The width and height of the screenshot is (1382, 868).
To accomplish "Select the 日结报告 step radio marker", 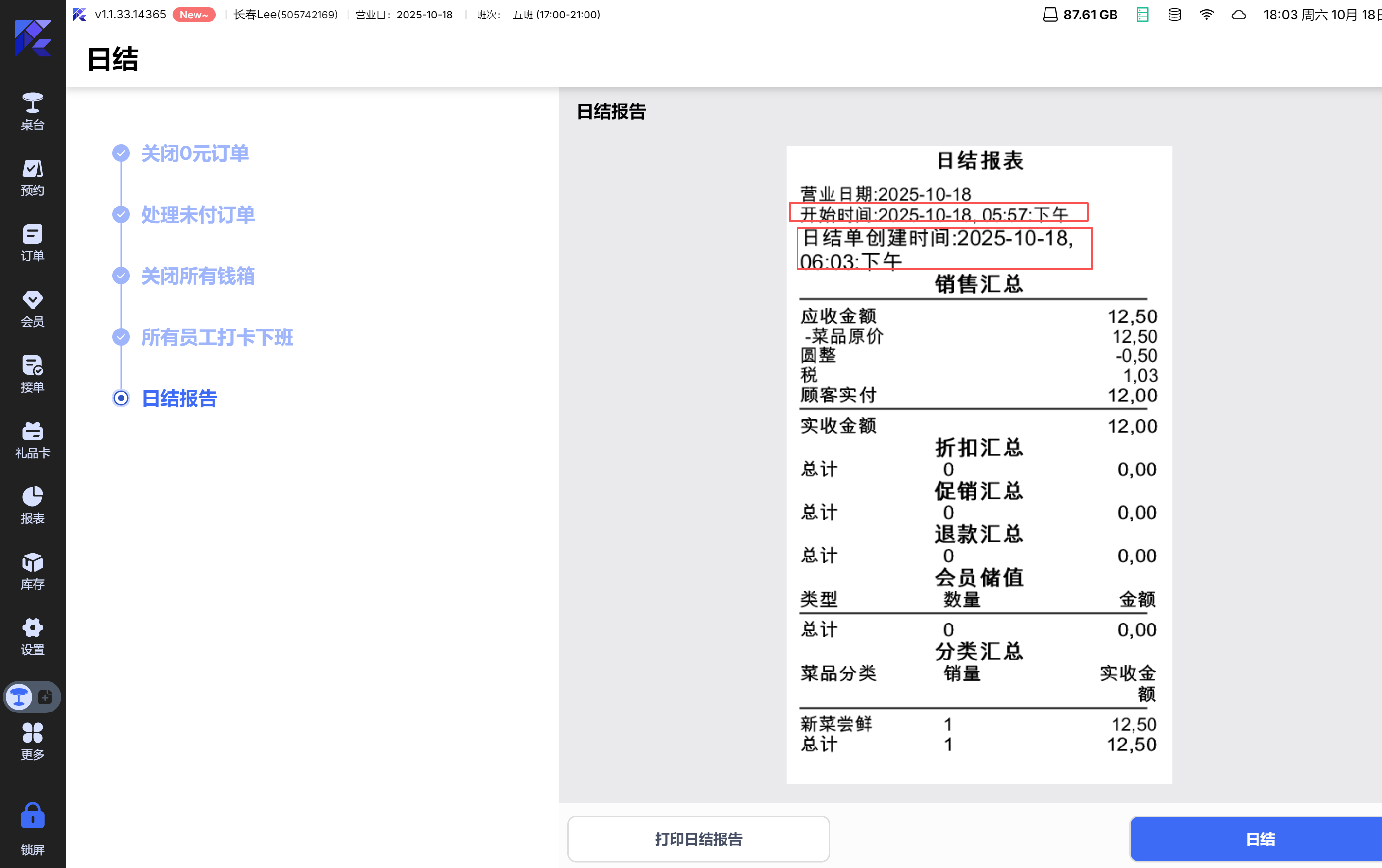I will [121, 398].
